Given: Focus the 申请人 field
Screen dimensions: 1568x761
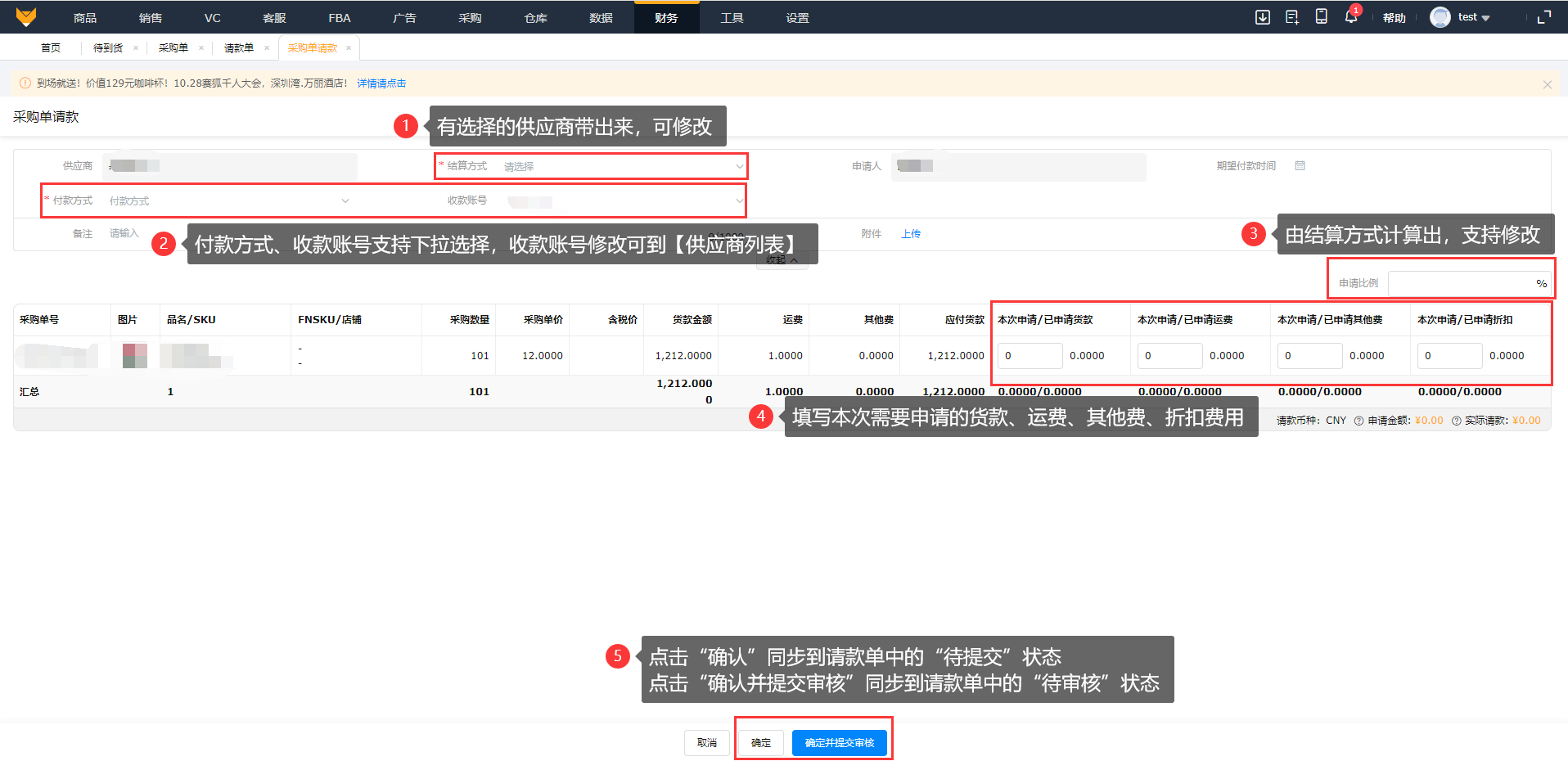Looking at the screenshot, I should [1019, 166].
